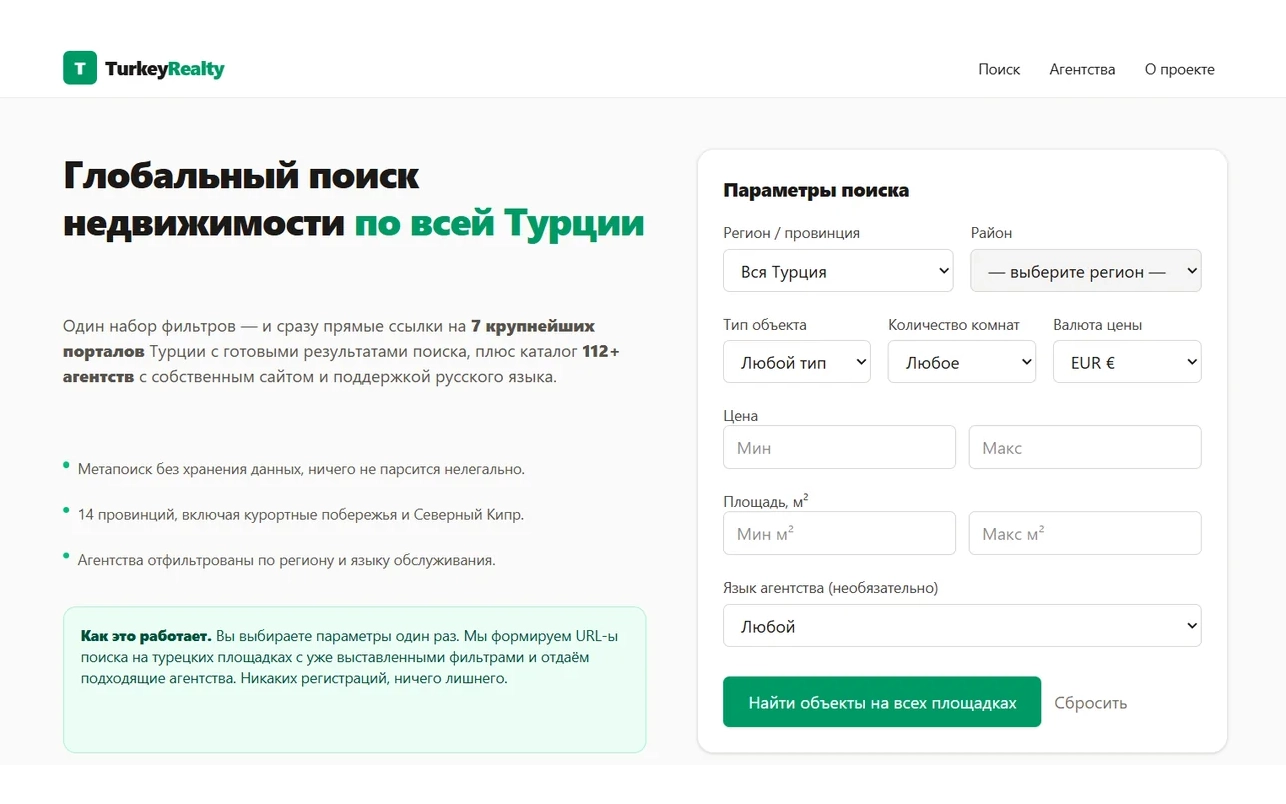Image resolution: width=1286 pixels, height=804 pixels.
Task: Click the green 'по всей Турции' text
Action: [x=499, y=223]
